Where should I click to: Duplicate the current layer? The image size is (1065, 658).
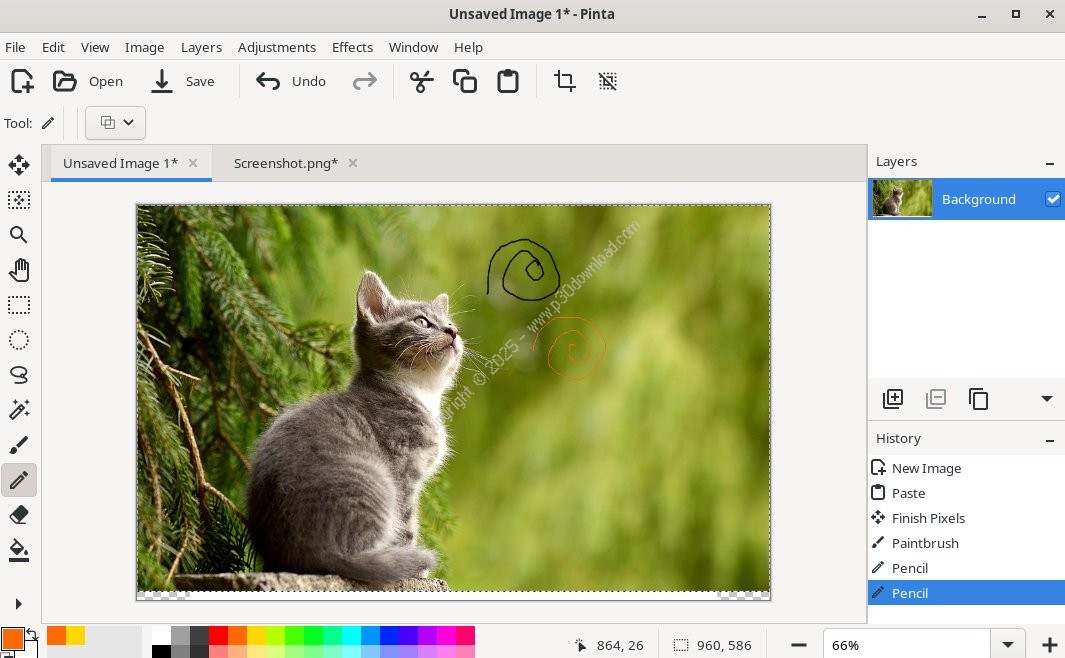[x=979, y=399]
